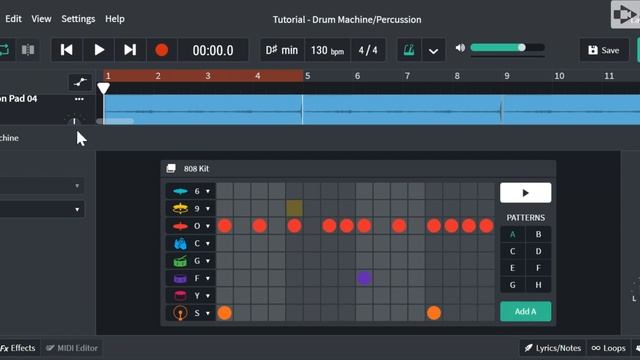Toggle the cycle loop mode
640x360 pixels.
click(x=5, y=50)
